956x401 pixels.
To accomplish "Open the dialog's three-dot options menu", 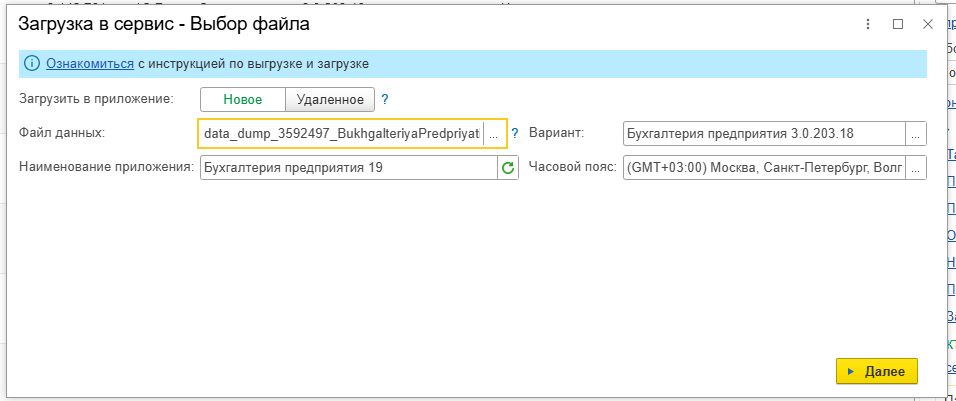I will (x=868, y=24).
